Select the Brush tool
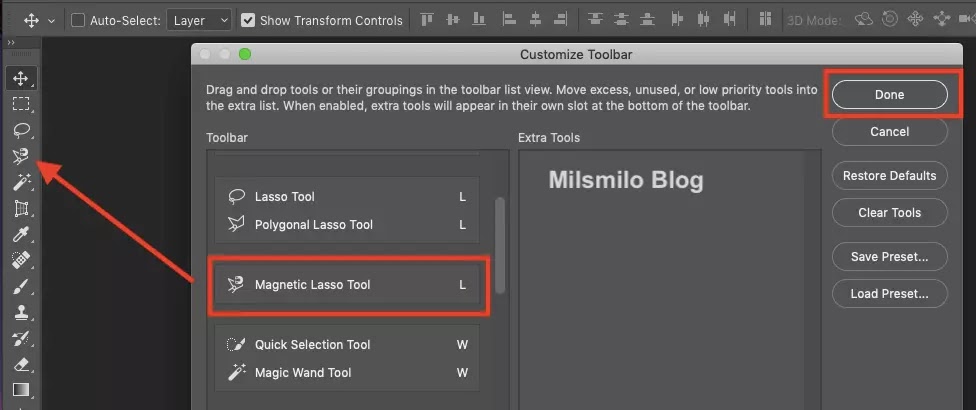 pos(21,286)
